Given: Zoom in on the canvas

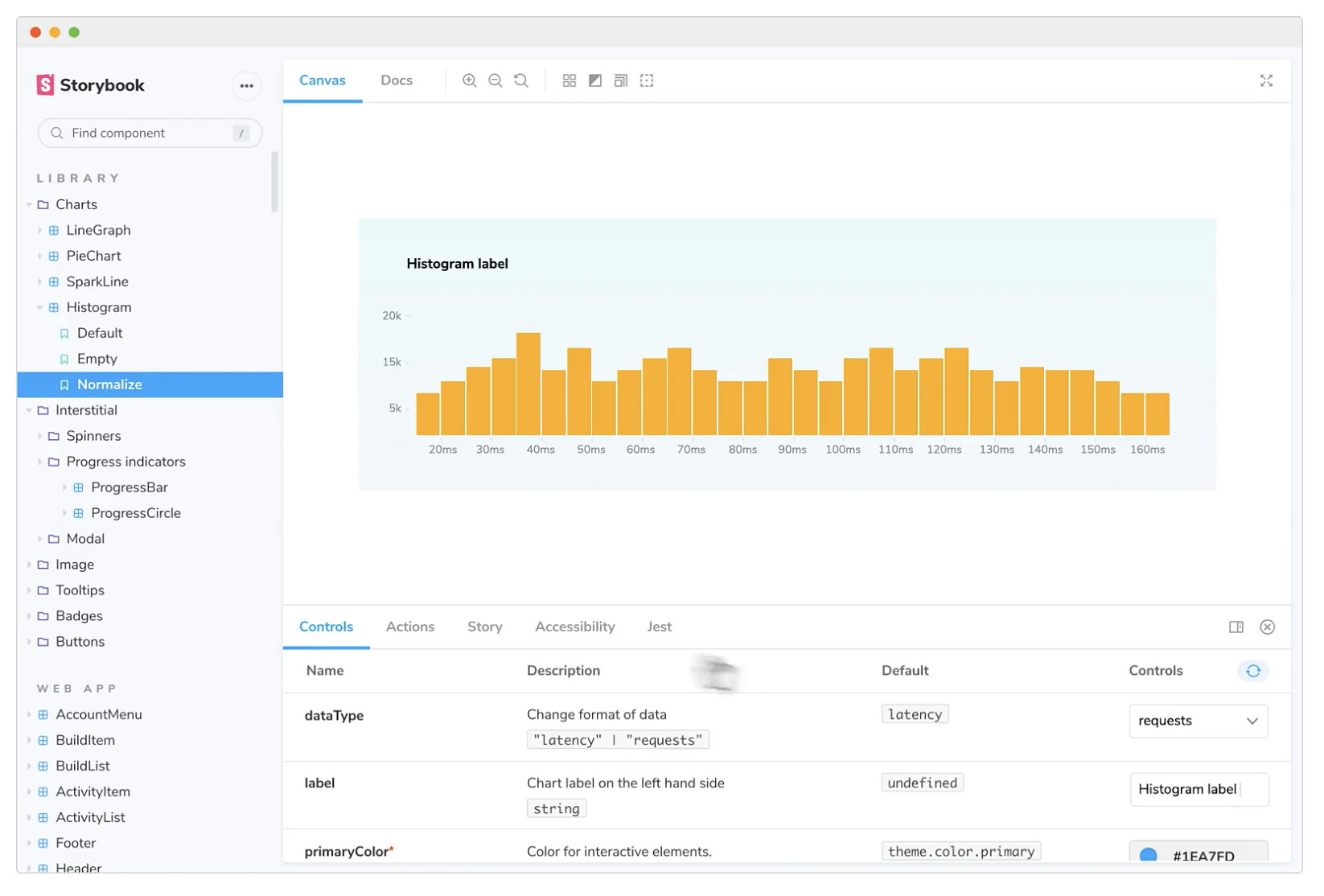Looking at the screenshot, I should [x=469, y=80].
